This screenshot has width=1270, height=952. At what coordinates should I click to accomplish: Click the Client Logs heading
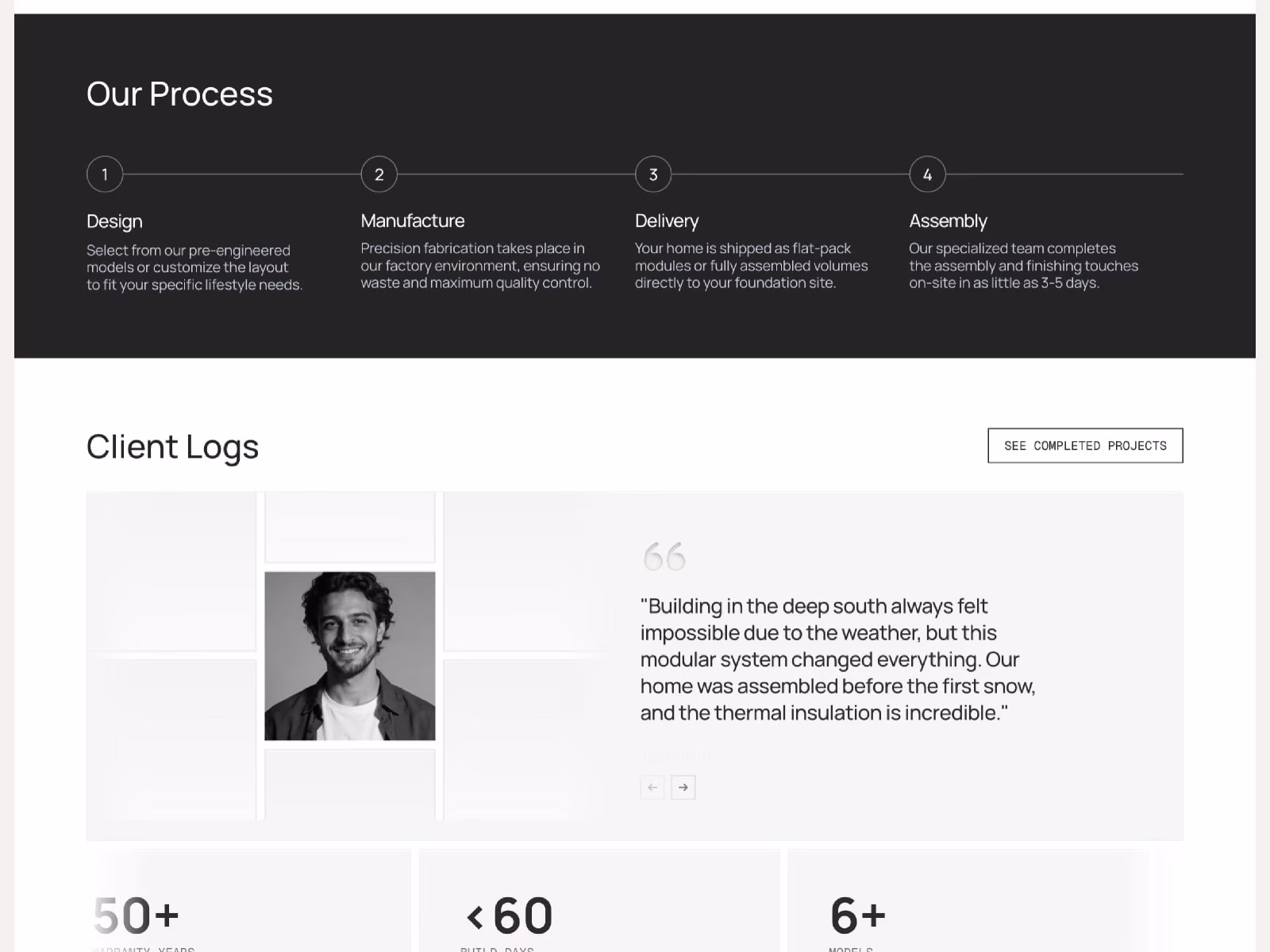(172, 447)
